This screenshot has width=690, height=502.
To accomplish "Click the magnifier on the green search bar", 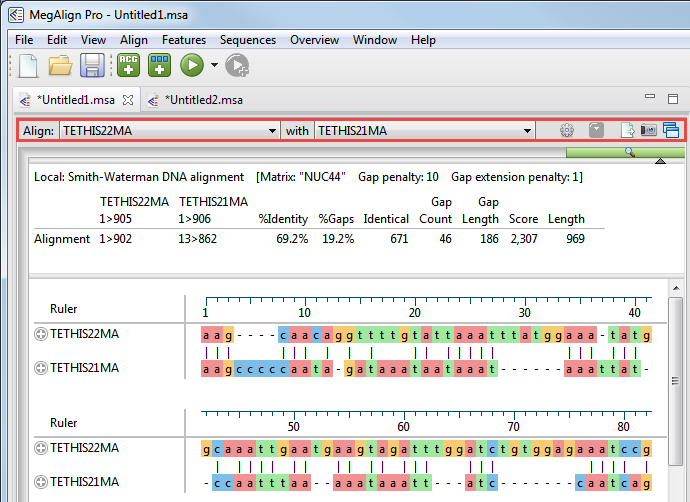I will 630,152.
